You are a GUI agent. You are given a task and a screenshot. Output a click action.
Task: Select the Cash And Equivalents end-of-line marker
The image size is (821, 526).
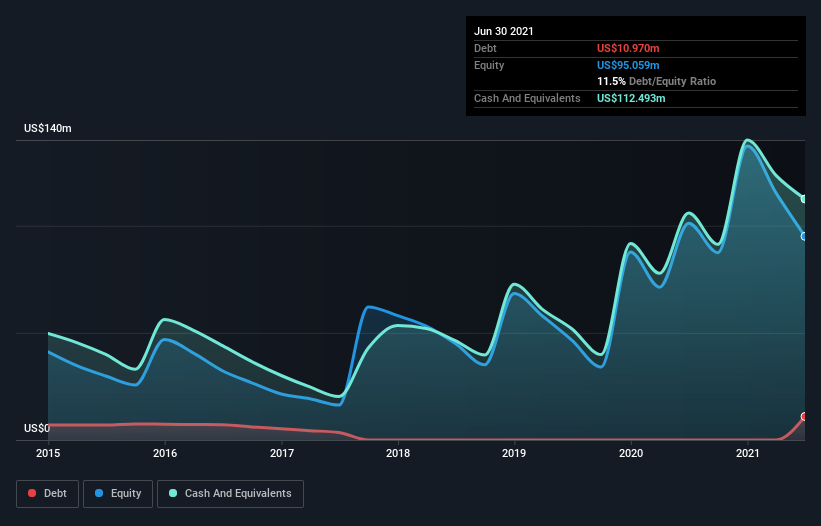coord(804,199)
